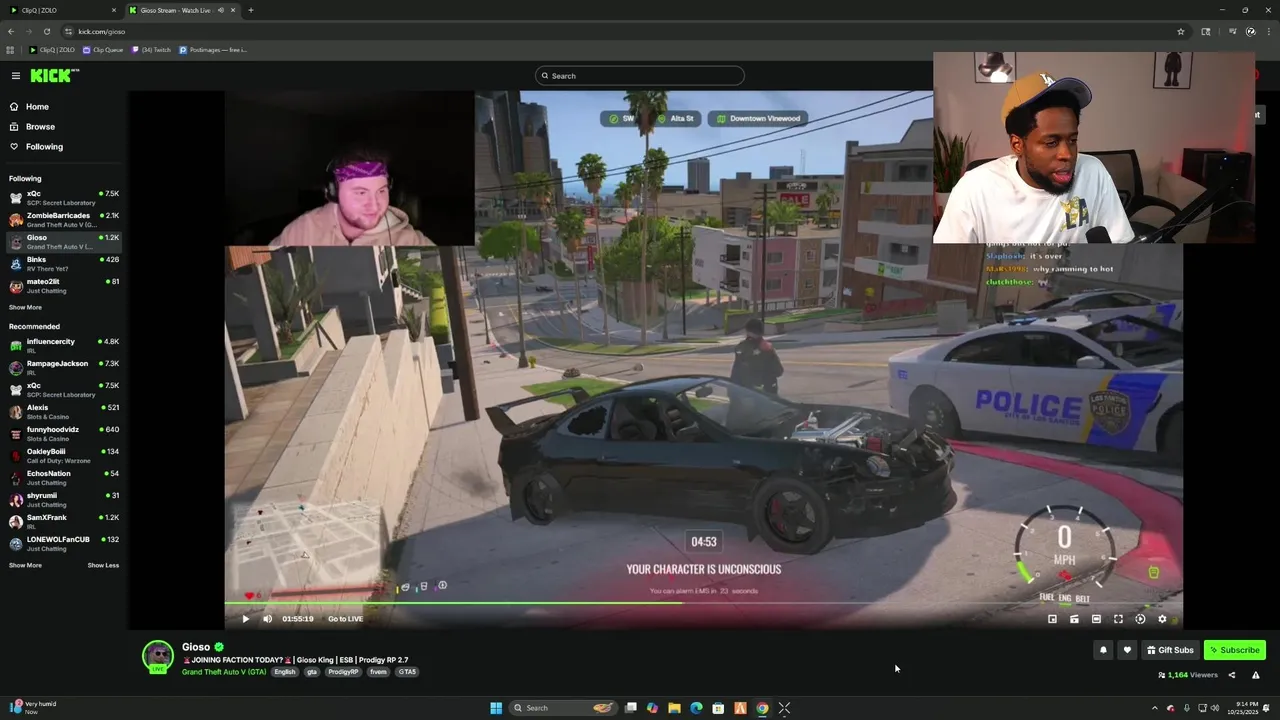Click the Gift Subs button
This screenshot has height=720, width=1280.
click(1170, 650)
